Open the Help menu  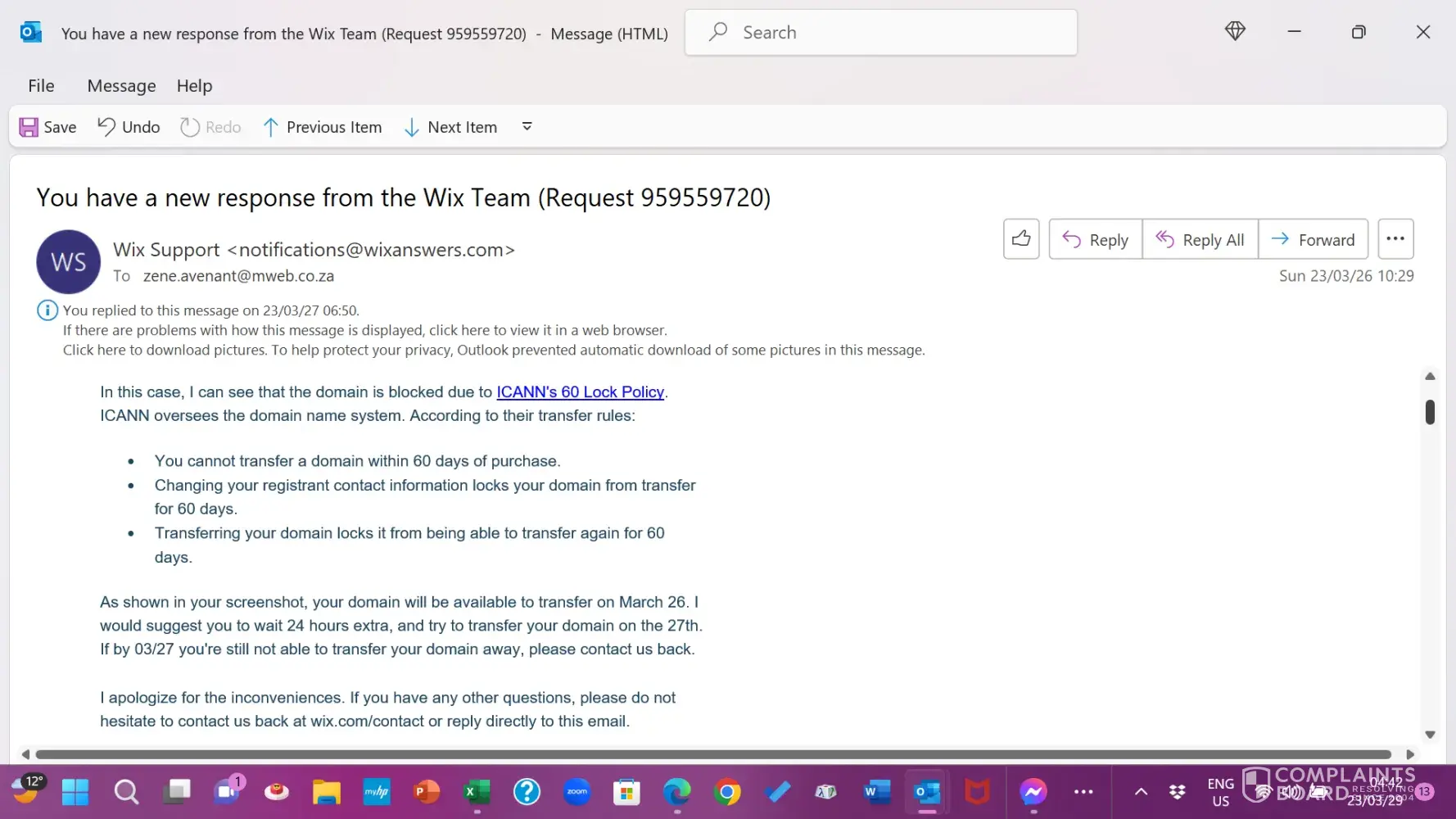coord(194,86)
